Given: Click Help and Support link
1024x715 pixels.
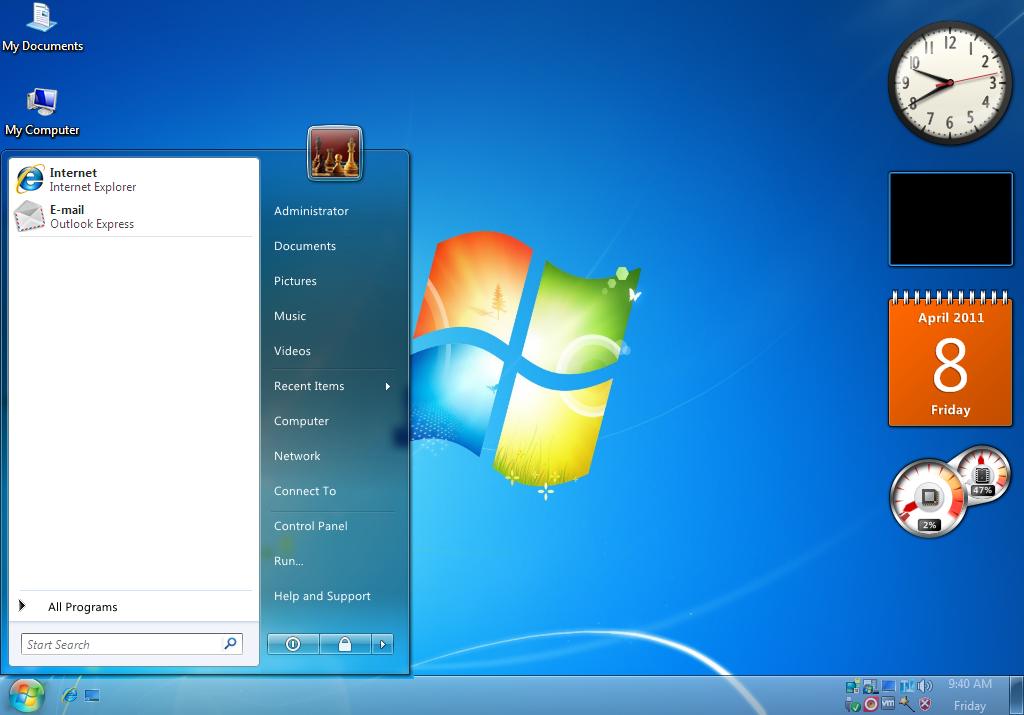Looking at the screenshot, I should click(x=322, y=596).
